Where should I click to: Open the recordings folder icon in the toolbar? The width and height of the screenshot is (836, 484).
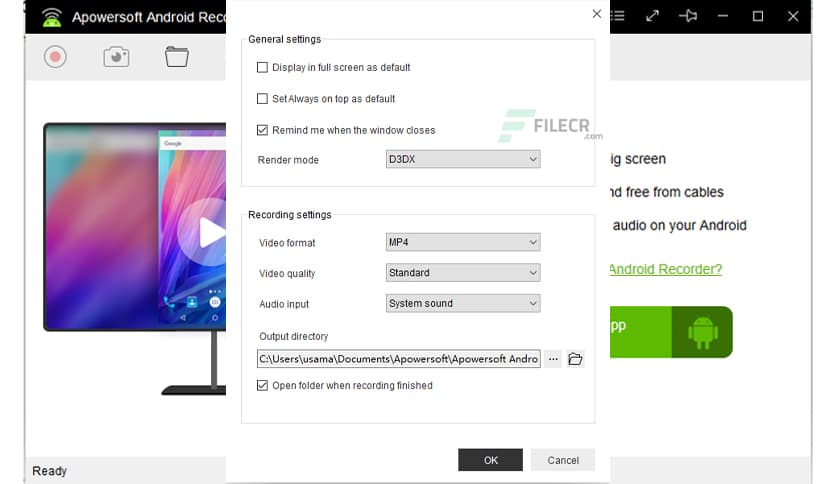pyautogui.click(x=176, y=57)
